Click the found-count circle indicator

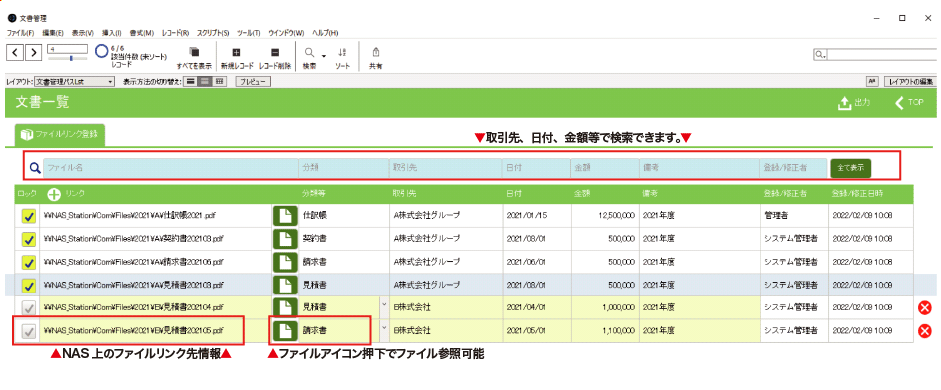point(101,51)
